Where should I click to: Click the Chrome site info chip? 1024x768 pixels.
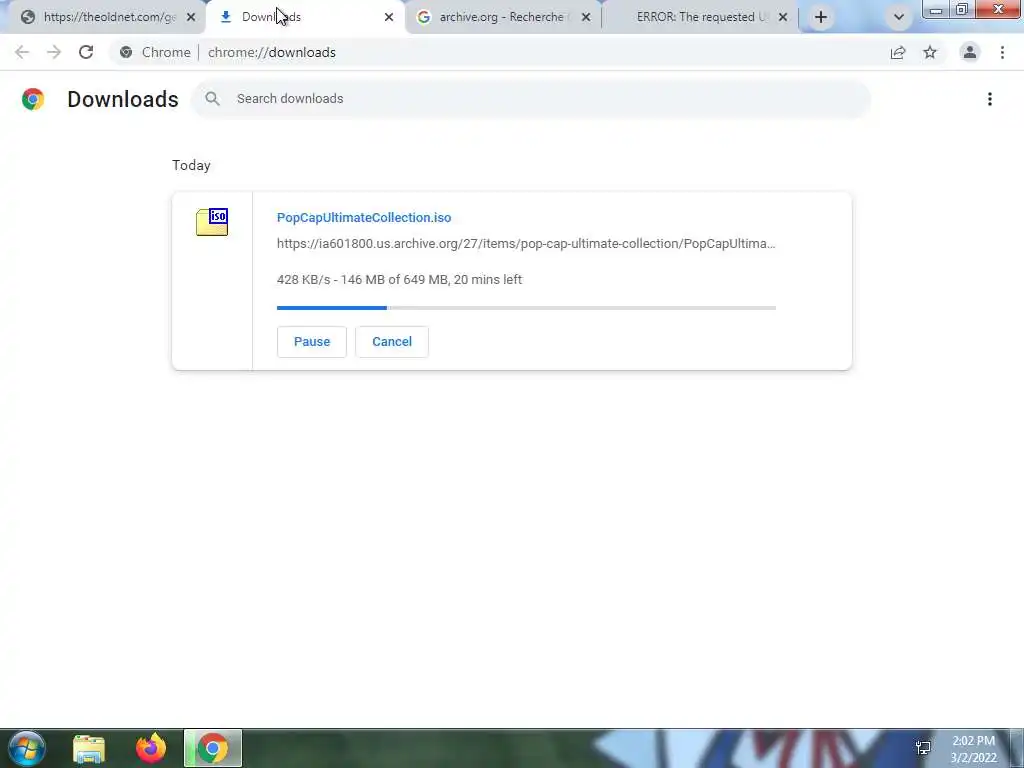pyautogui.click(x=155, y=52)
